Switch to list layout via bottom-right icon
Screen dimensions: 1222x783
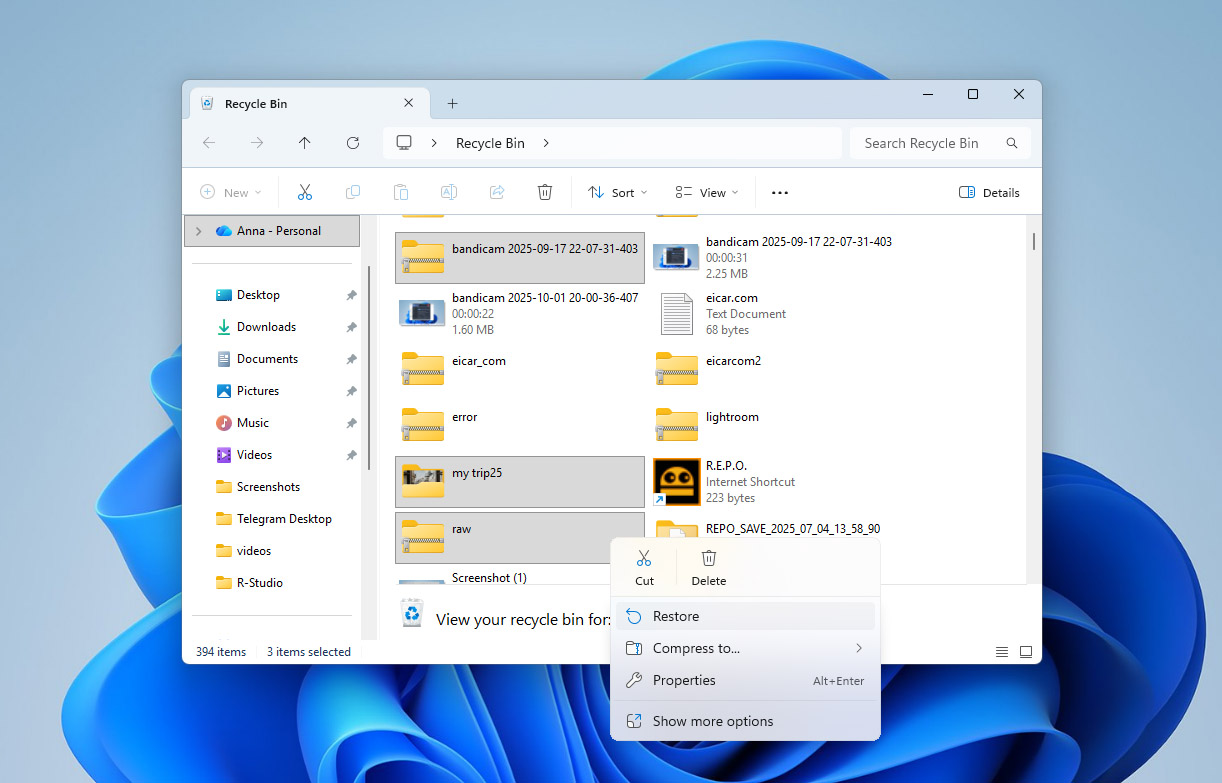1001,651
